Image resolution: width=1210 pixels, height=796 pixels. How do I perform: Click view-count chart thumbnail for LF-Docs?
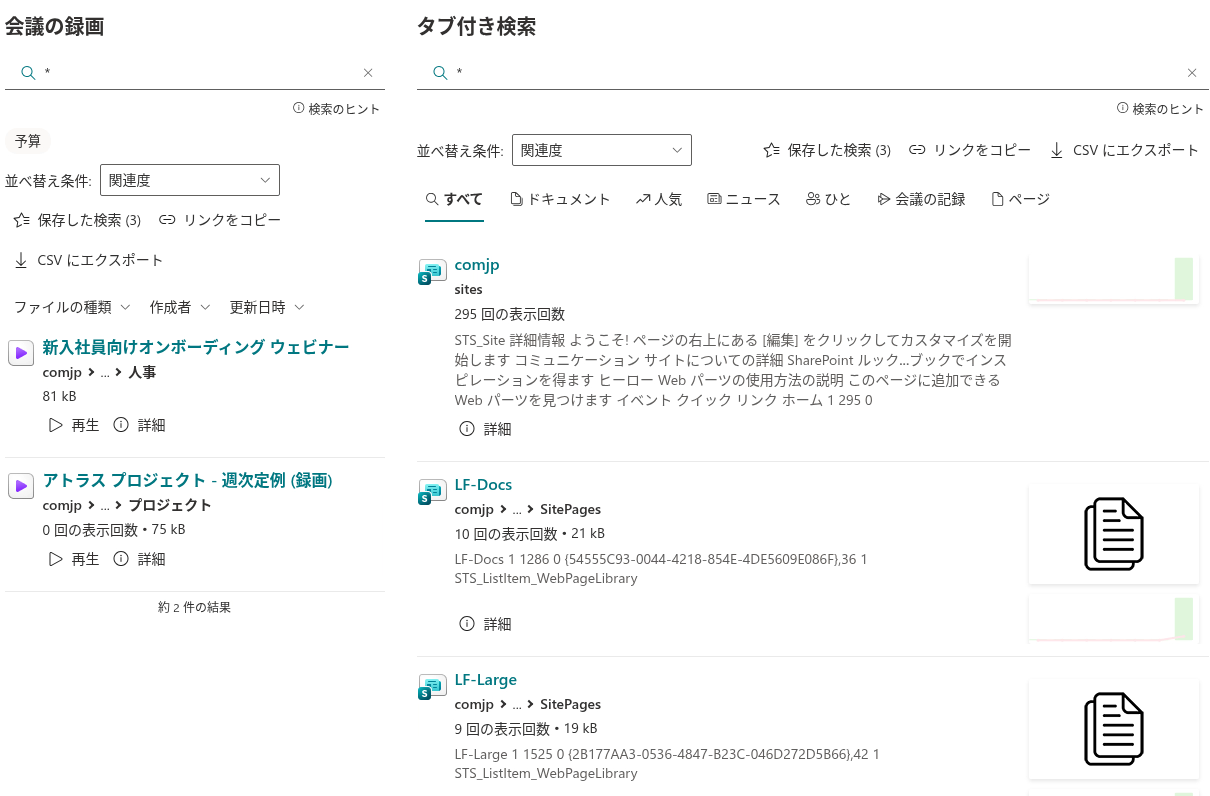(x=1113, y=618)
